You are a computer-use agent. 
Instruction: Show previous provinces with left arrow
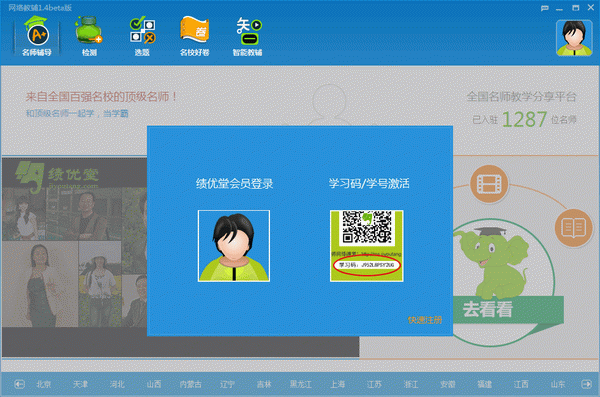pos(20,384)
